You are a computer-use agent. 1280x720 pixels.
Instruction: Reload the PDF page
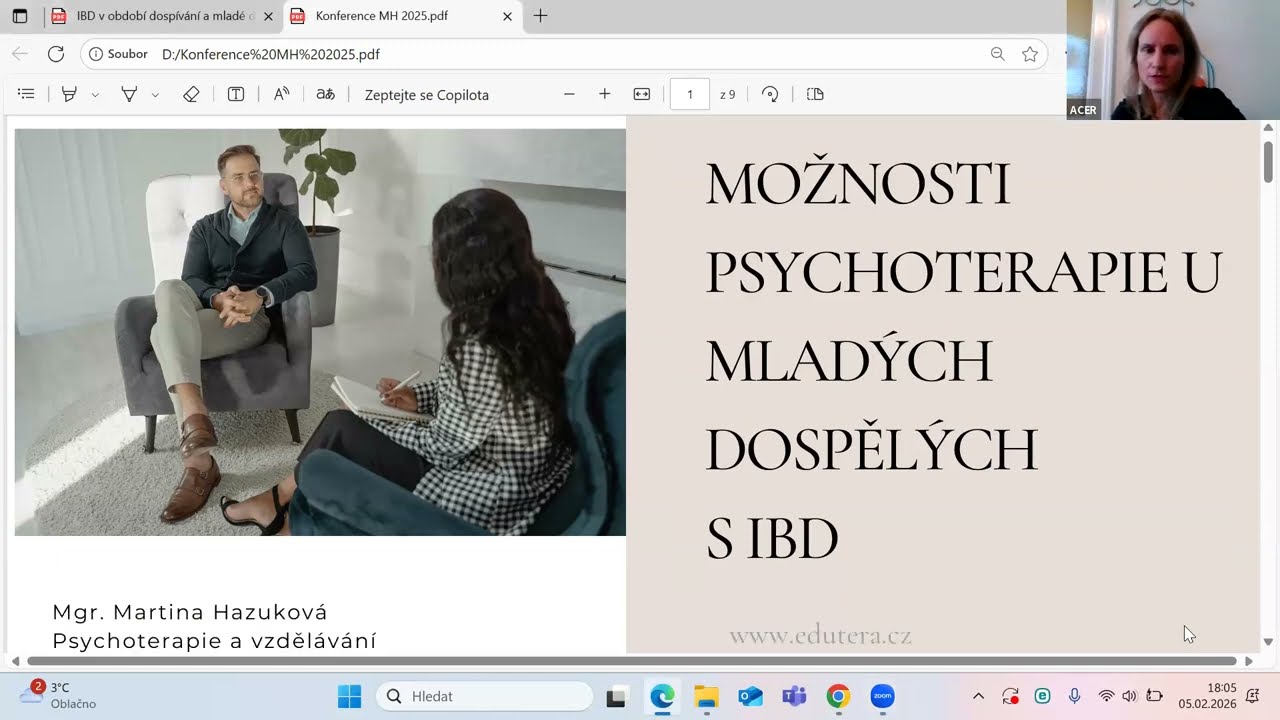point(56,54)
